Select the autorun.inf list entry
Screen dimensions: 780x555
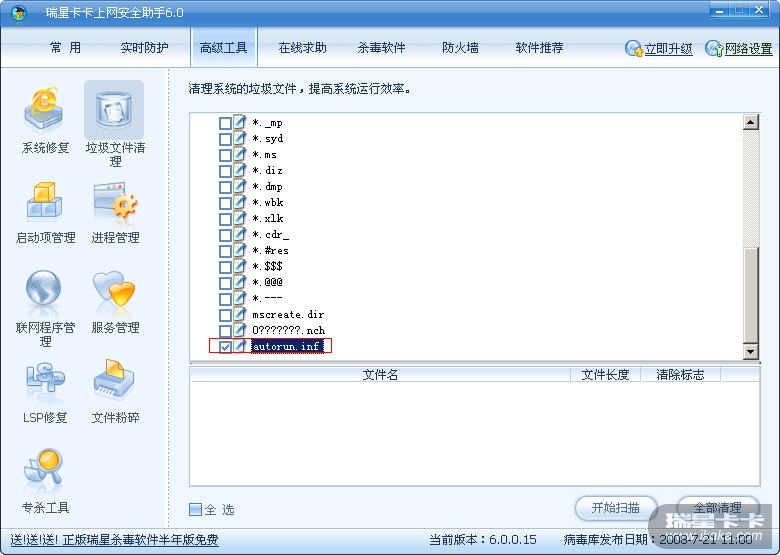(287, 346)
